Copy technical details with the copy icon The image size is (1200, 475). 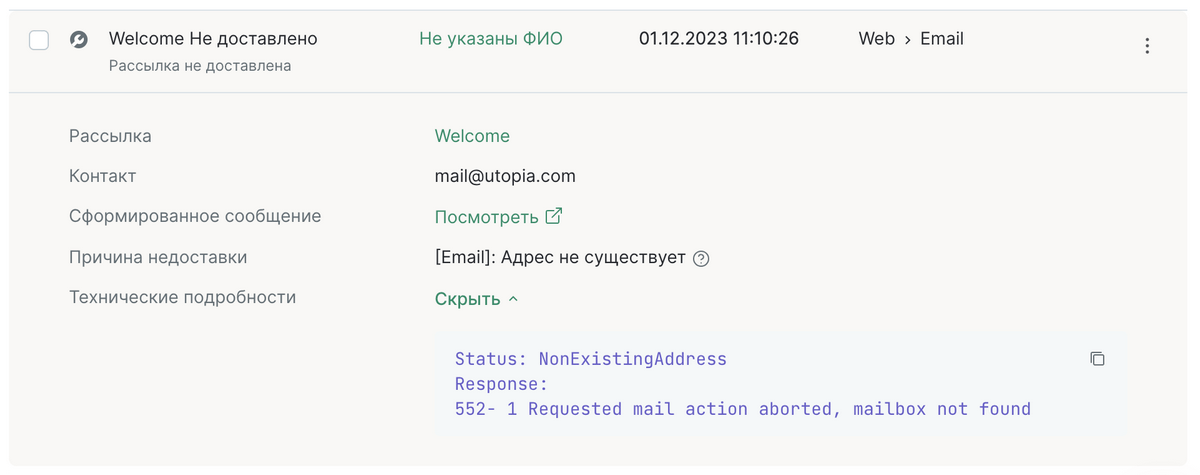1097,358
